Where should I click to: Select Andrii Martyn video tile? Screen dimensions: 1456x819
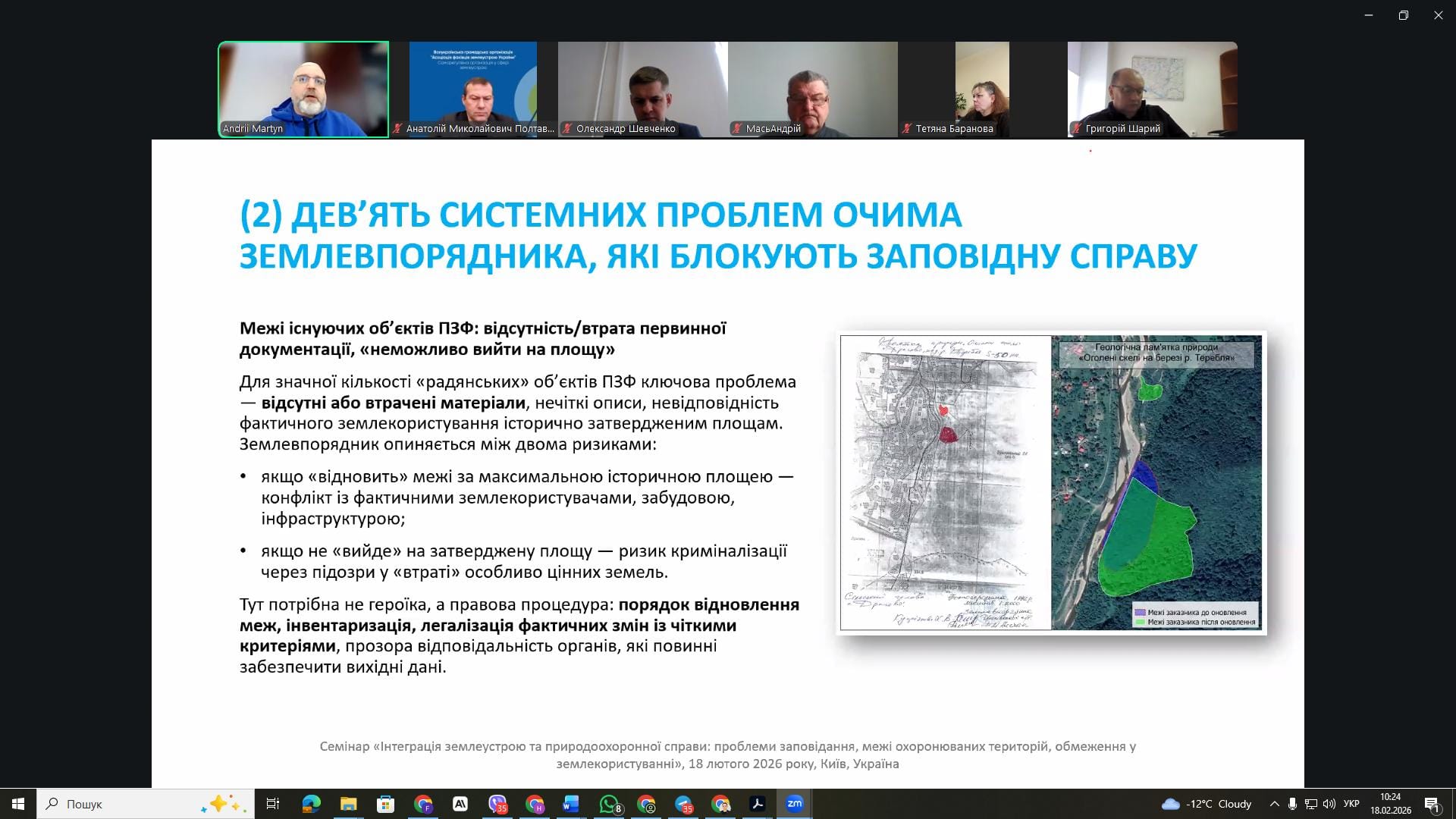303,89
